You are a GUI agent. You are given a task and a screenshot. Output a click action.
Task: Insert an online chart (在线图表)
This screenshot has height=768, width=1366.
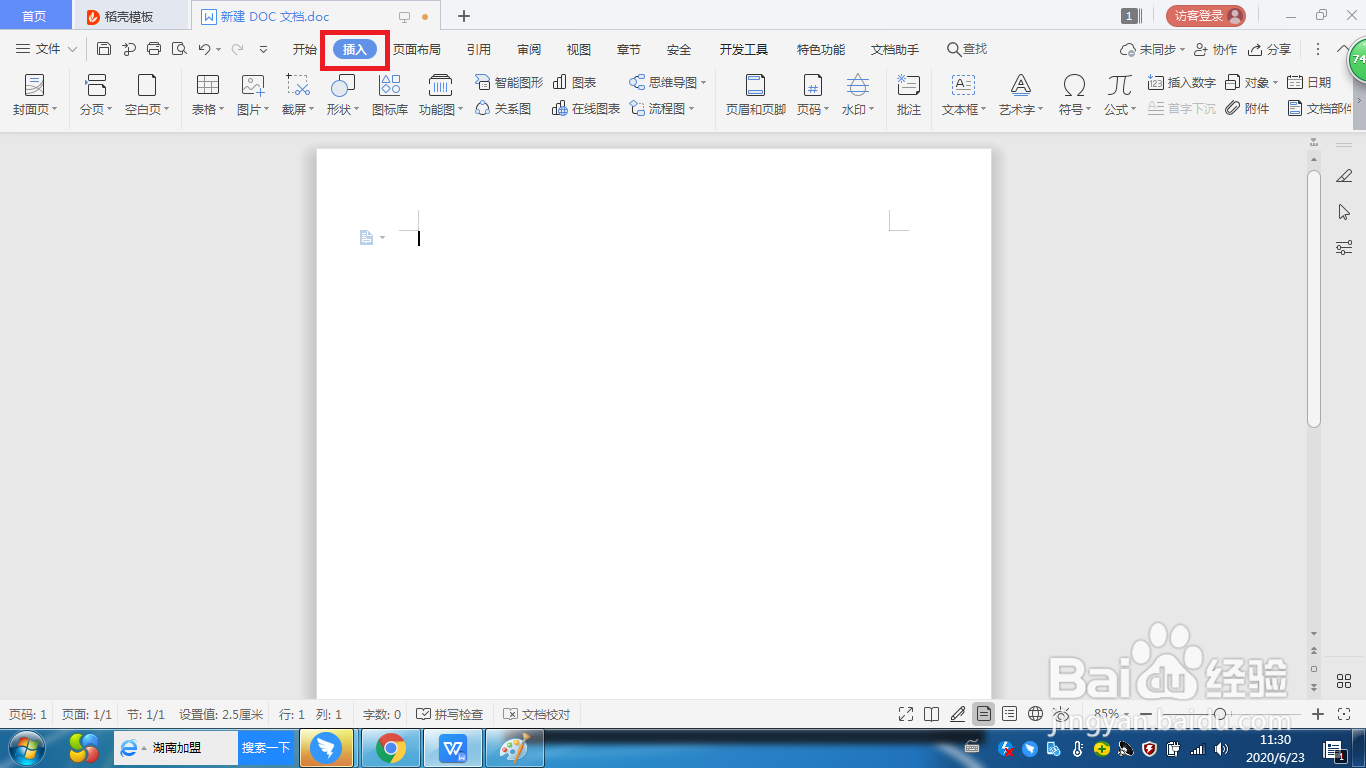point(586,109)
